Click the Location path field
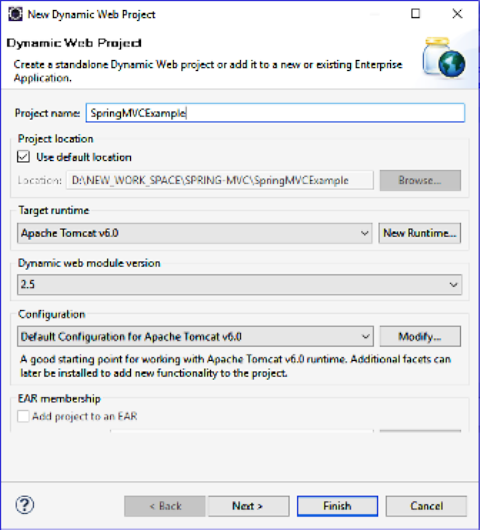 220,180
